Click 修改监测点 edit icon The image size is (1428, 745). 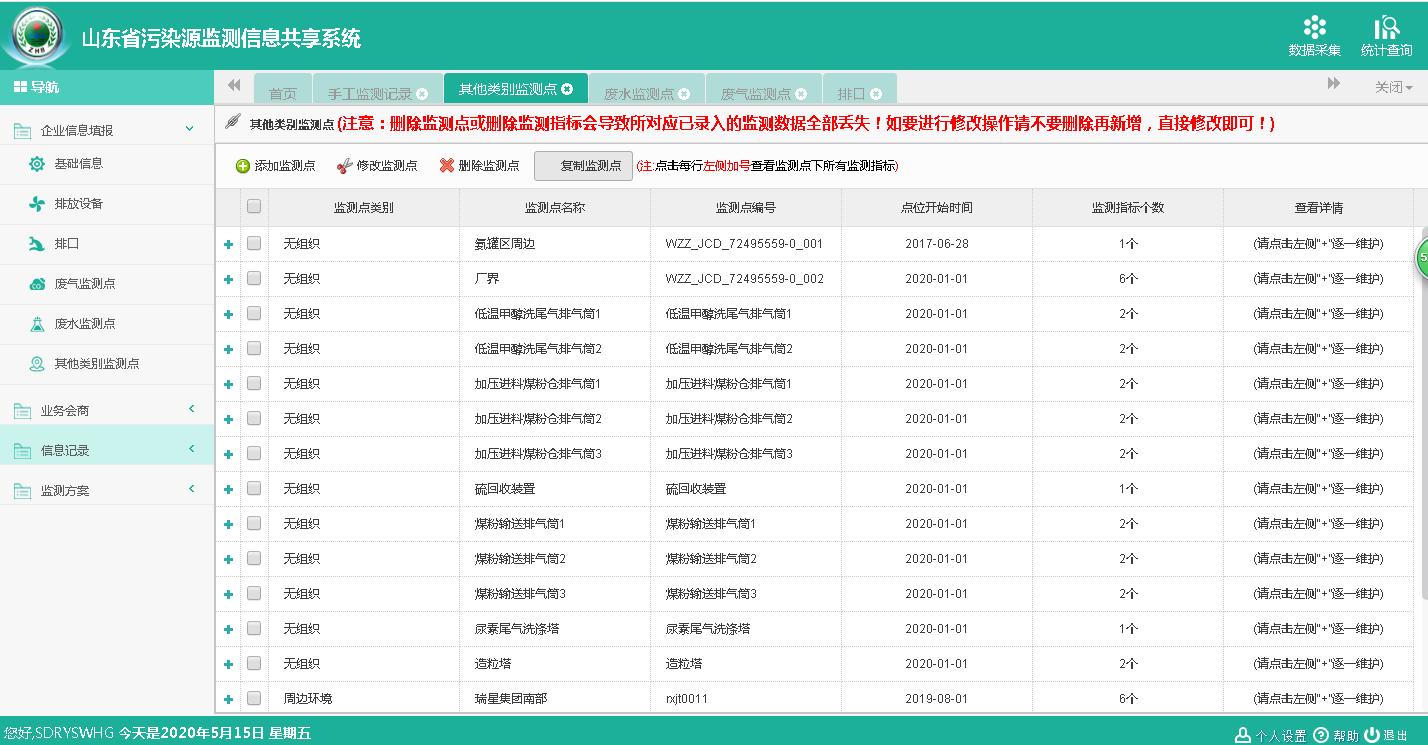[345, 166]
